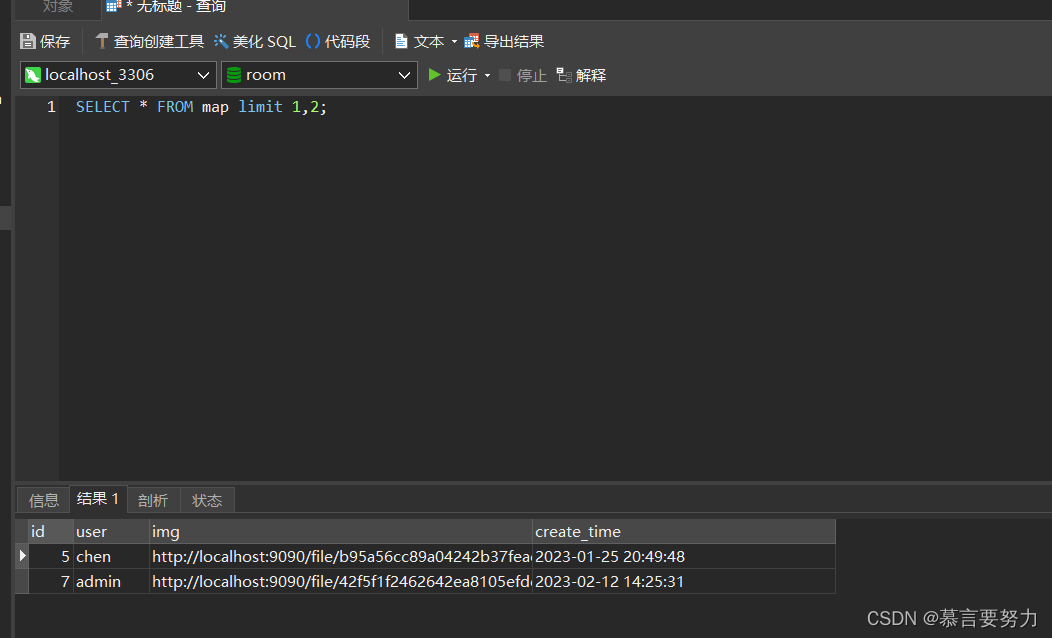Click the Stop (停止) button
Image resolution: width=1052 pixels, height=638 pixels.
click(x=523, y=75)
